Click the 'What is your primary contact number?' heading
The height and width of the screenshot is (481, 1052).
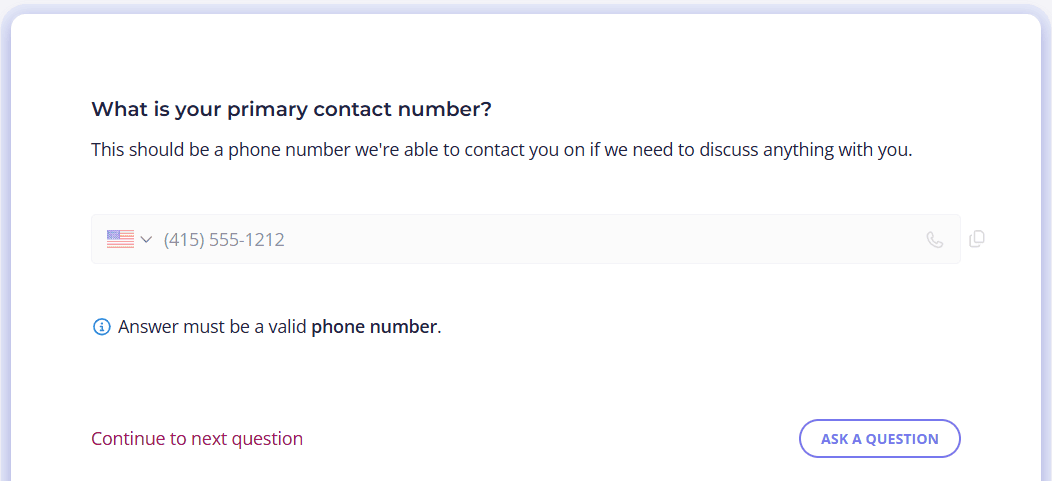(291, 109)
